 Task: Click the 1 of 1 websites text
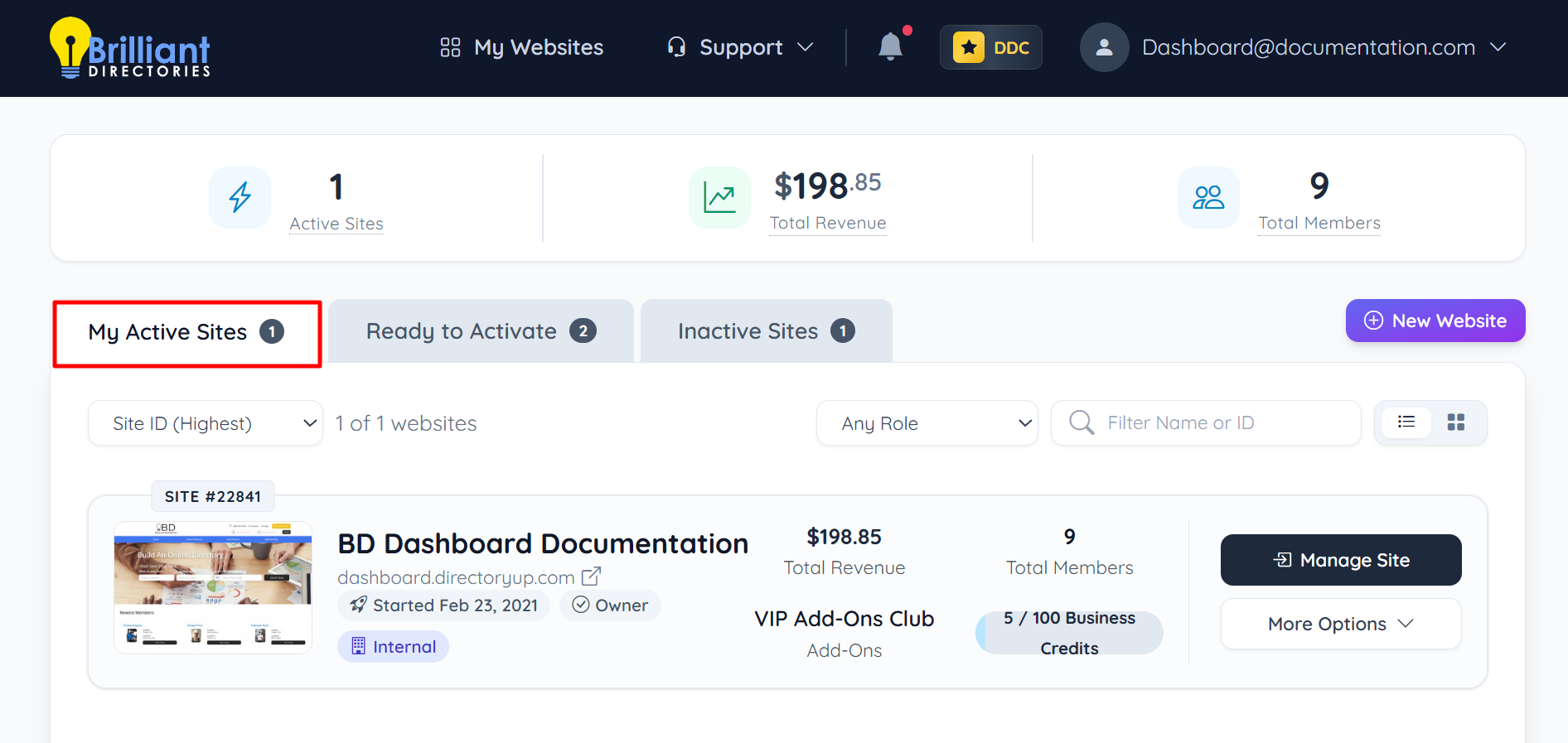[x=406, y=423]
